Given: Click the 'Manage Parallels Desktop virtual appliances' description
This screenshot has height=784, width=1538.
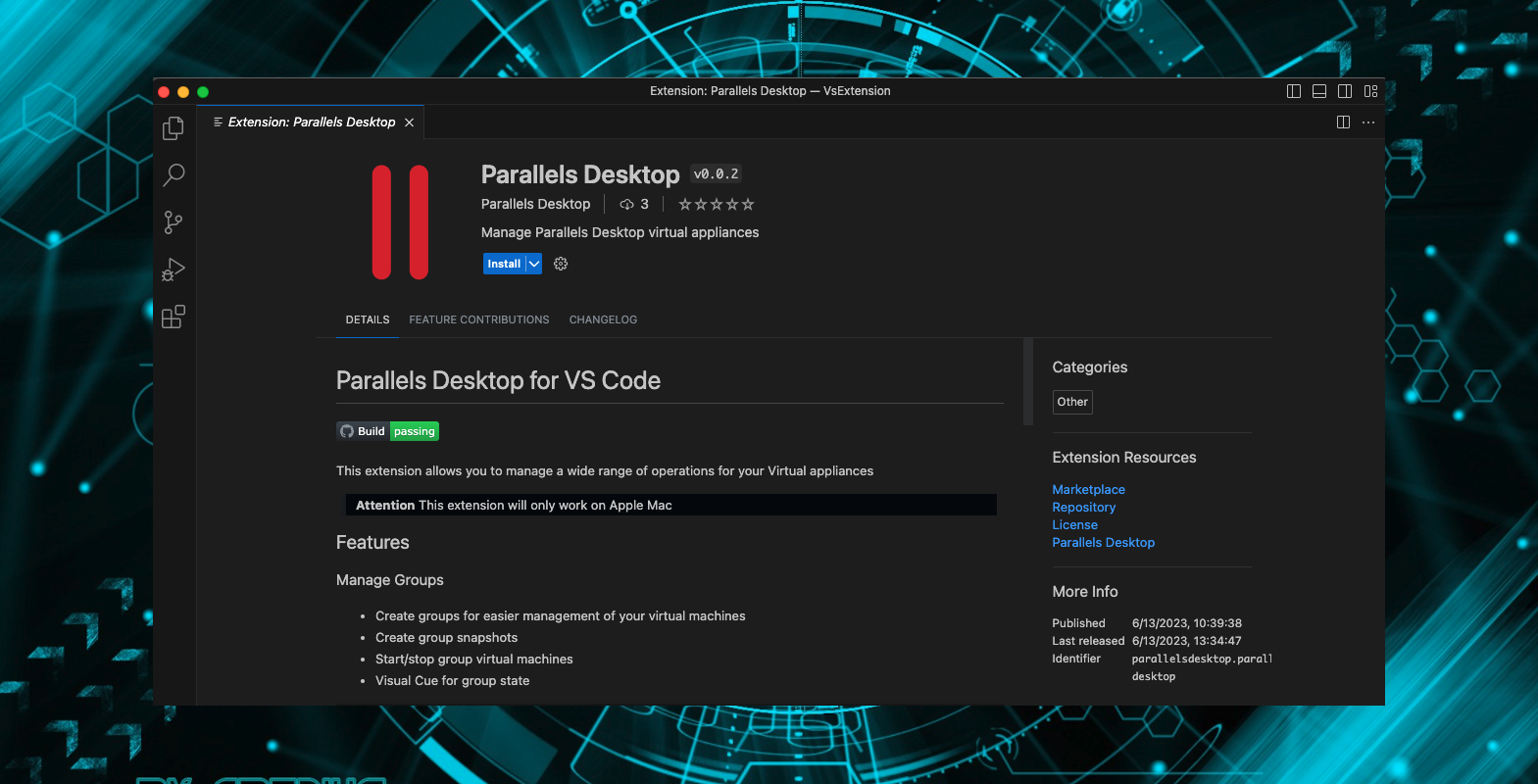Looking at the screenshot, I should 620,232.
